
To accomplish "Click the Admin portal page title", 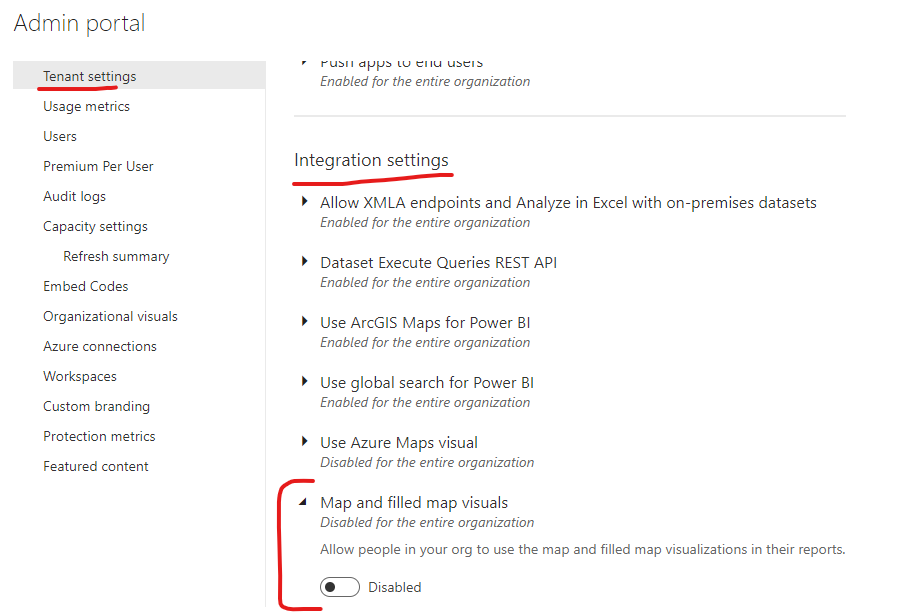I will 79,24.
